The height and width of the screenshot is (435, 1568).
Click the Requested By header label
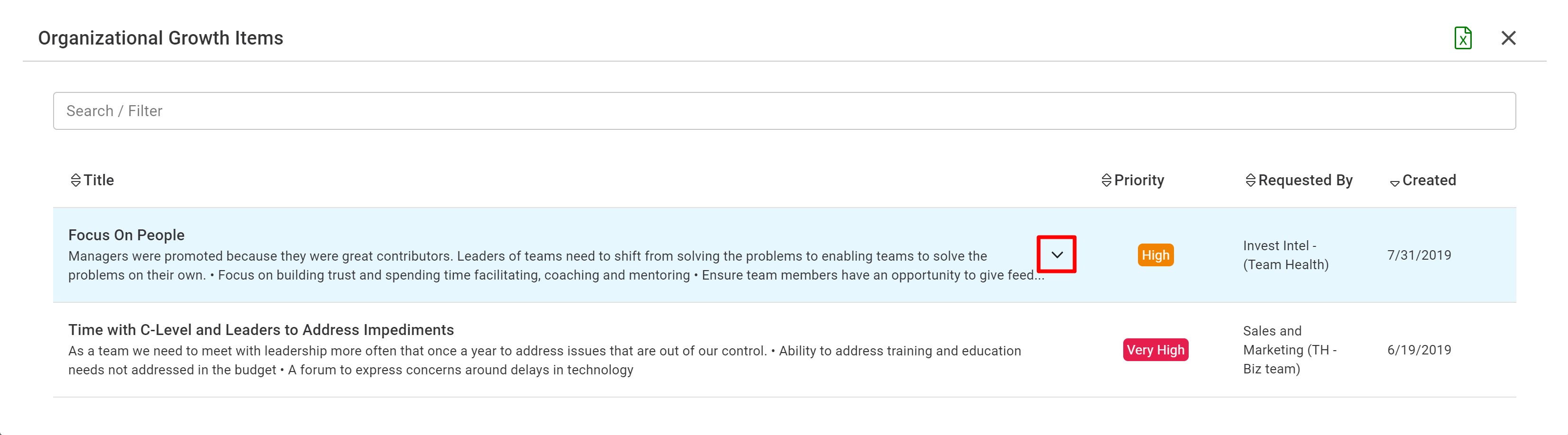pos(1305,180)
